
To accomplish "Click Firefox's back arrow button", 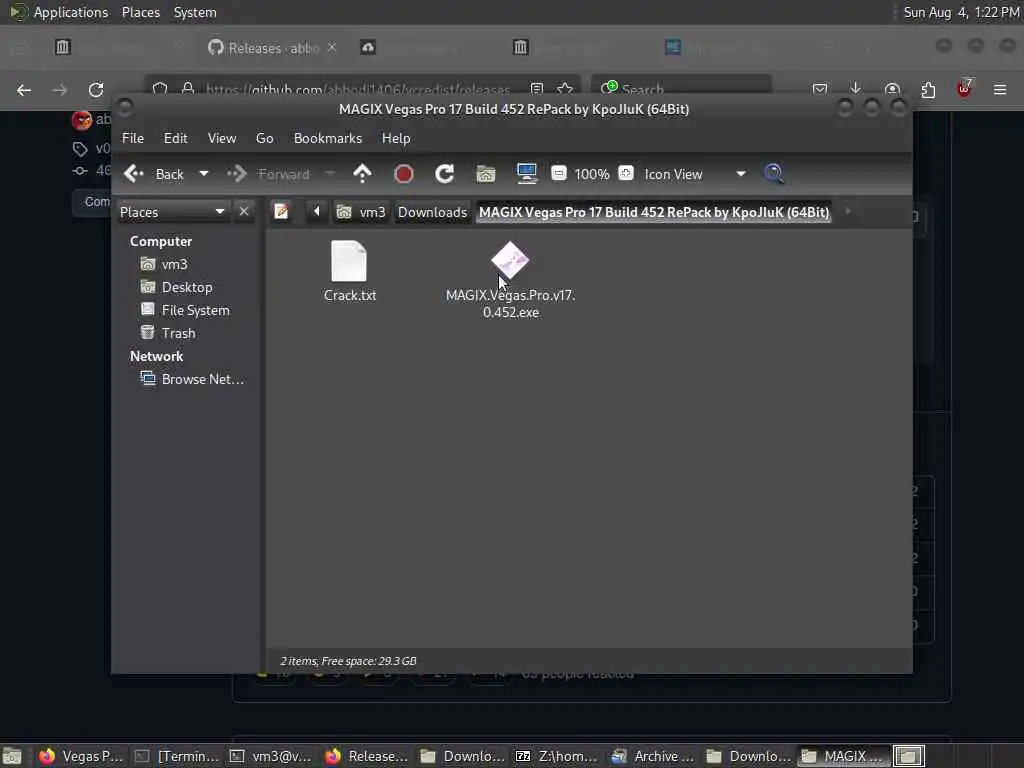I will (x=24, y=89).
